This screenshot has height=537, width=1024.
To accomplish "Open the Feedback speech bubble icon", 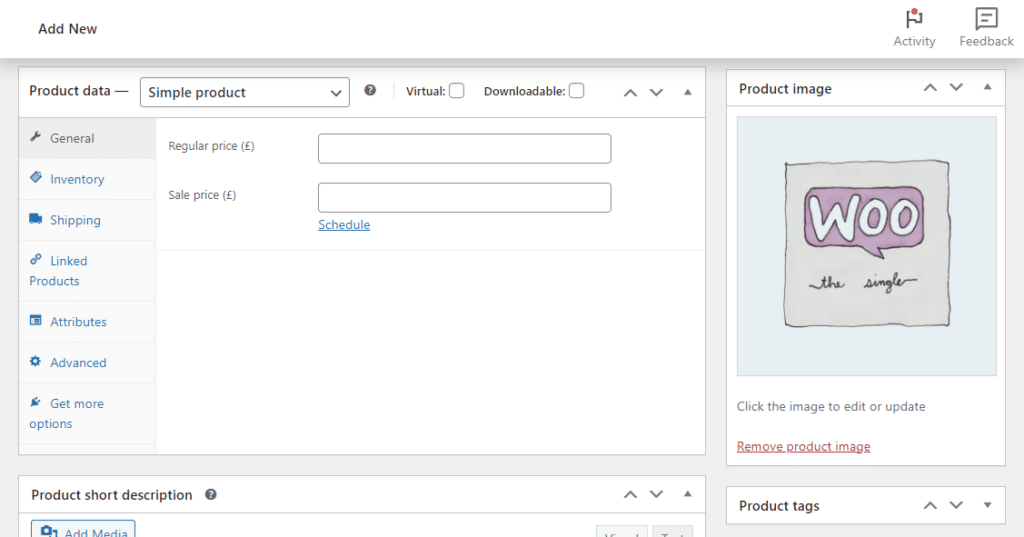I will point(986,19).
